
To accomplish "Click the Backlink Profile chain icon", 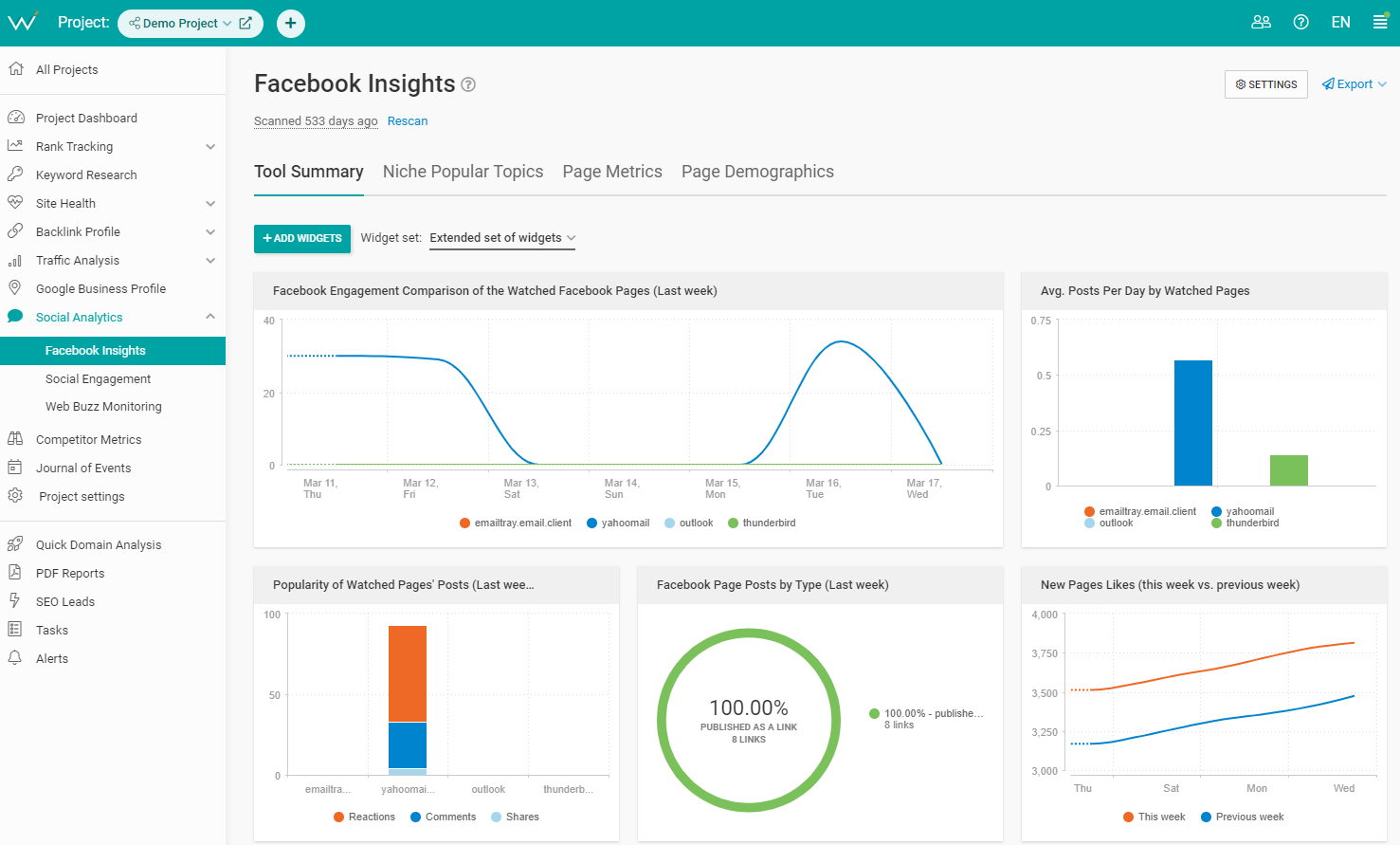I will [15, 231].
